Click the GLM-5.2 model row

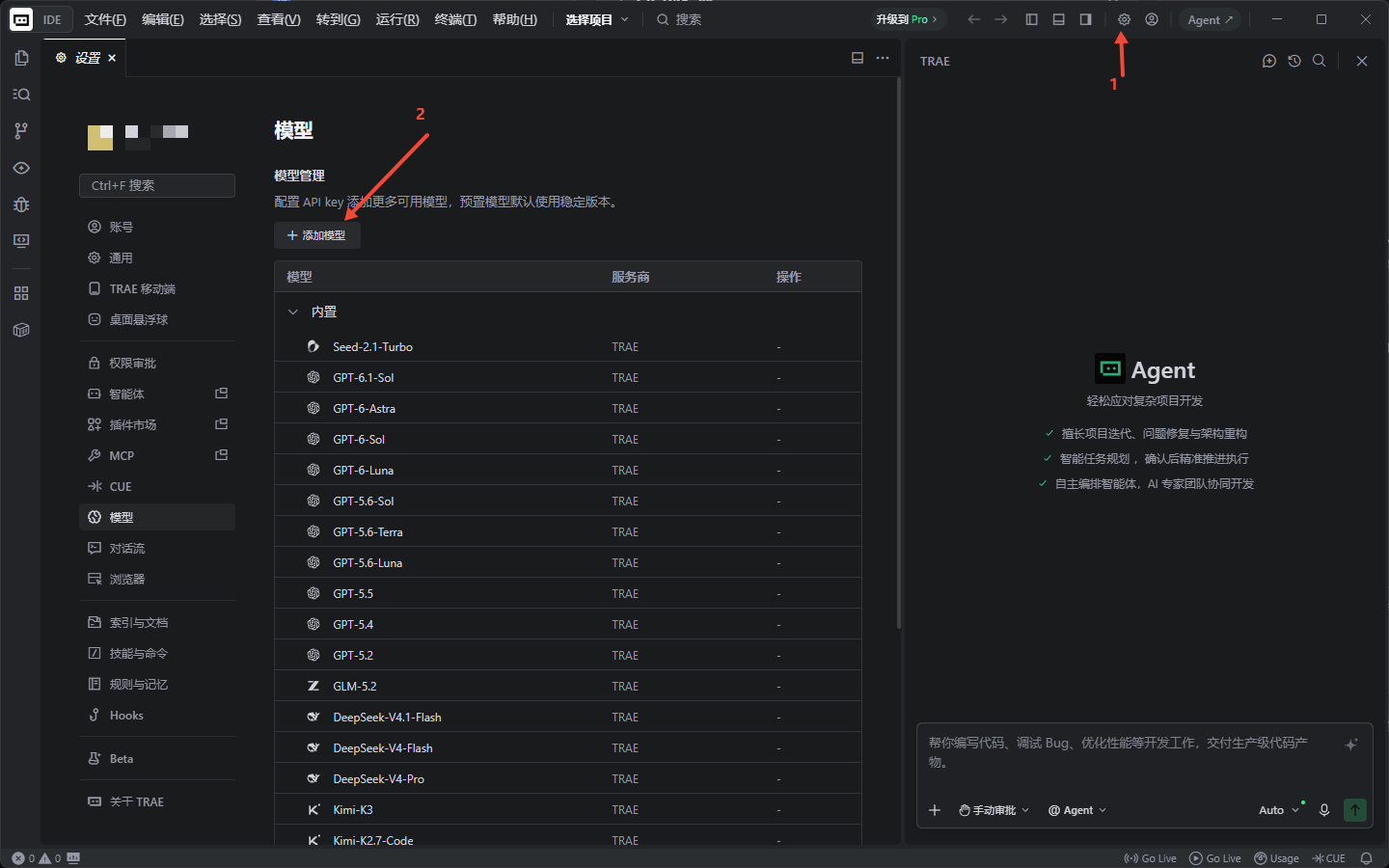tap(568, 686)
